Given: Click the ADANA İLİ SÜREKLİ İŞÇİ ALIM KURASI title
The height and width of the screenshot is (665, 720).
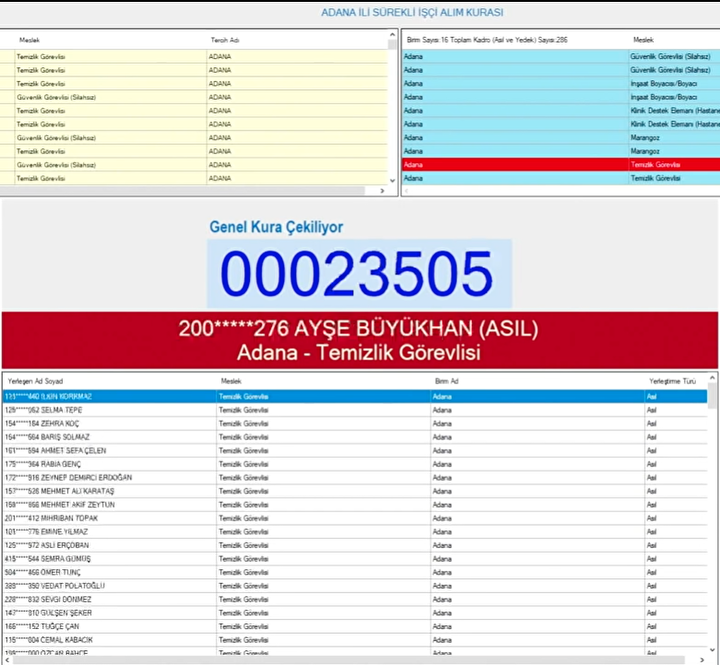Looking at the screenshot, I should (412, 12).
